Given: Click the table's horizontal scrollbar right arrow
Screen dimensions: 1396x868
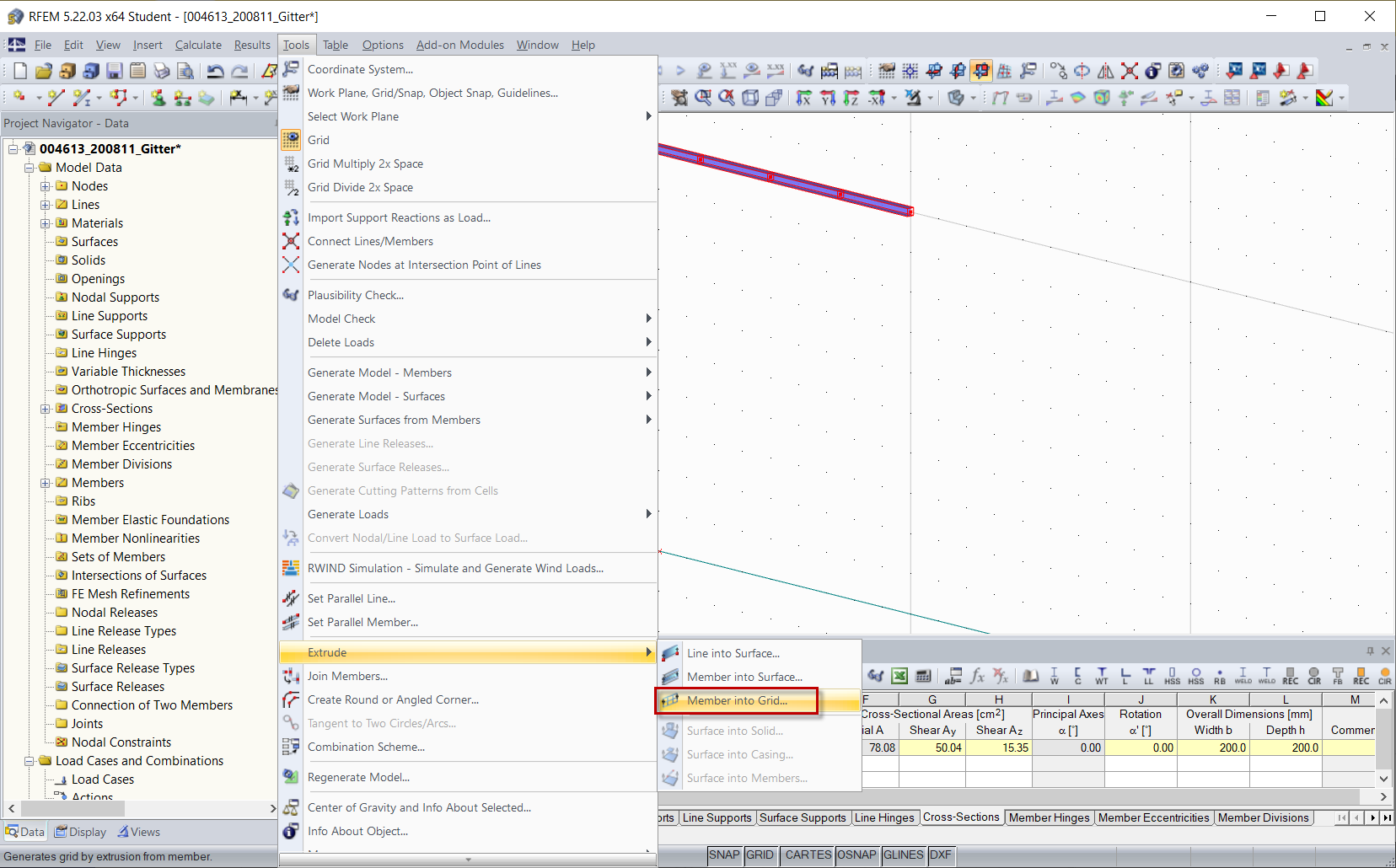Looking at the screenshot, I should click(1383, 796).
